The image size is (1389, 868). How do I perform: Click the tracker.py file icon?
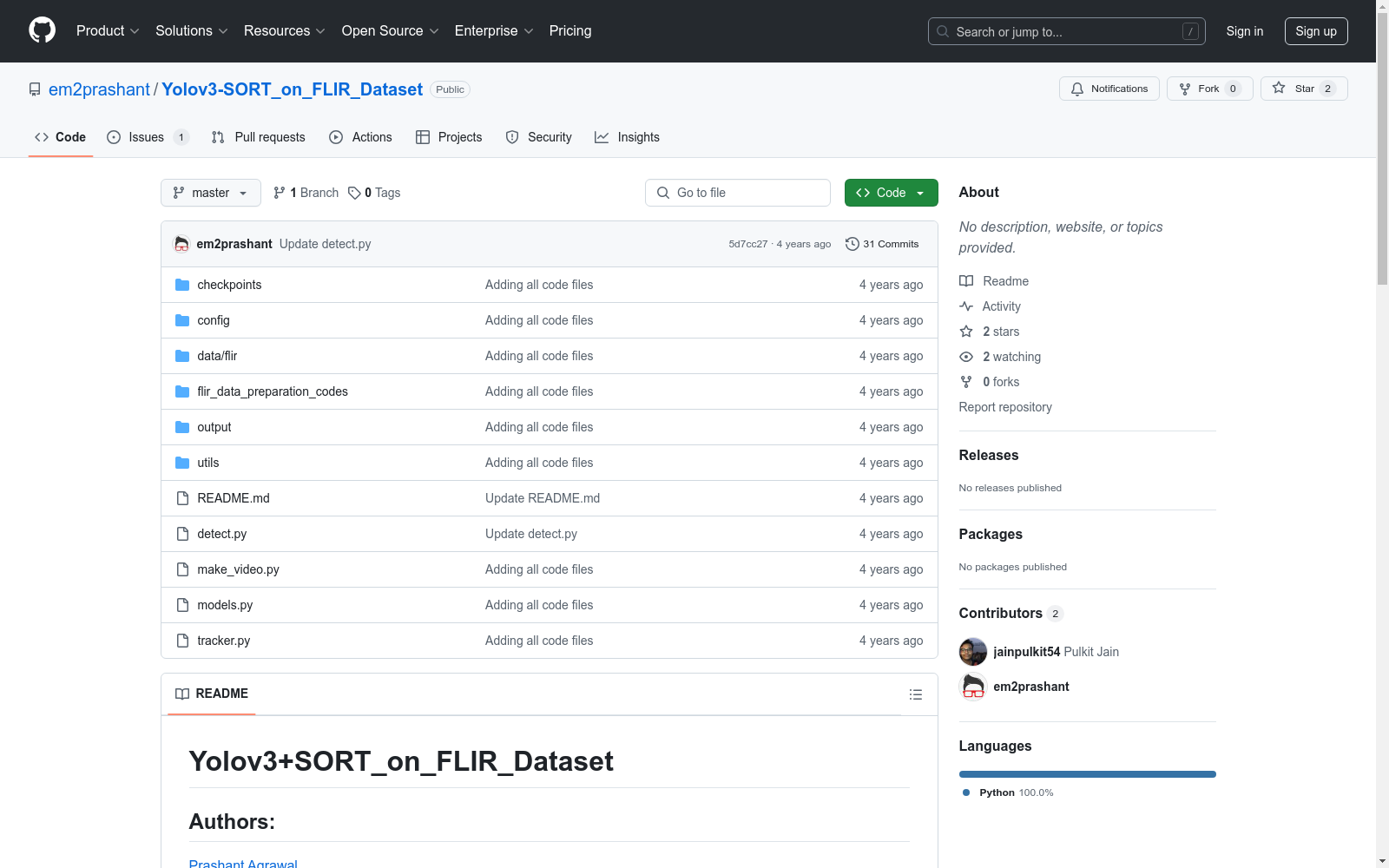tap(182, 641)
